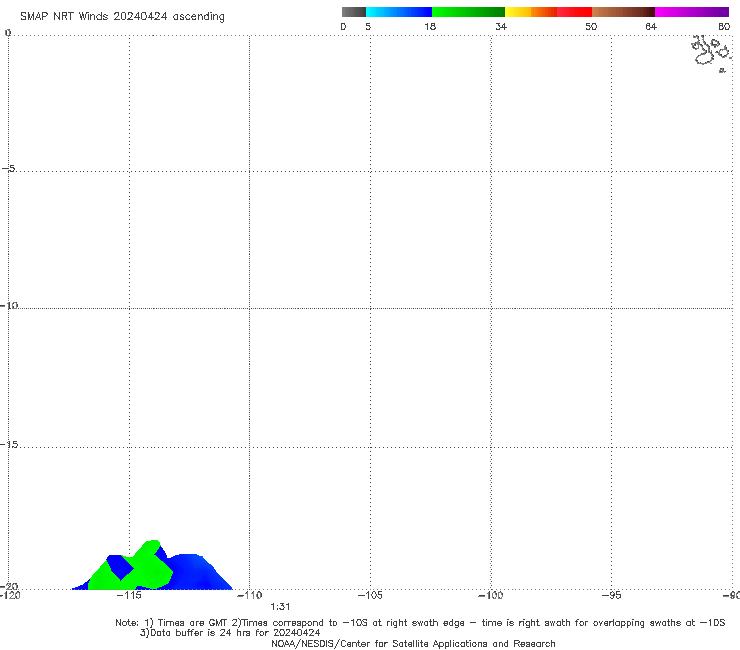Click the 'Data buffer is 24 hrs' note
This screenshot has height=650, width=740.
(x=230, y=633)
